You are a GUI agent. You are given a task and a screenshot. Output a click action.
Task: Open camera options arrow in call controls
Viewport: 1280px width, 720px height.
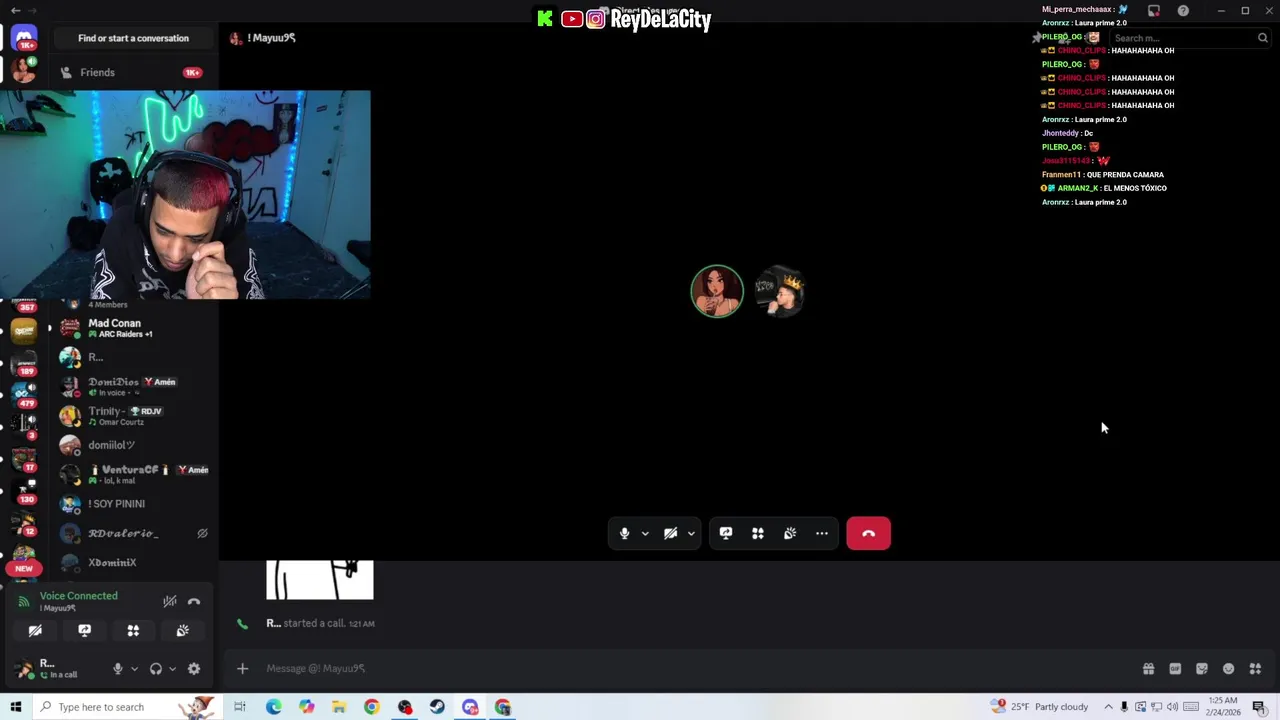(x=691, y=534)
